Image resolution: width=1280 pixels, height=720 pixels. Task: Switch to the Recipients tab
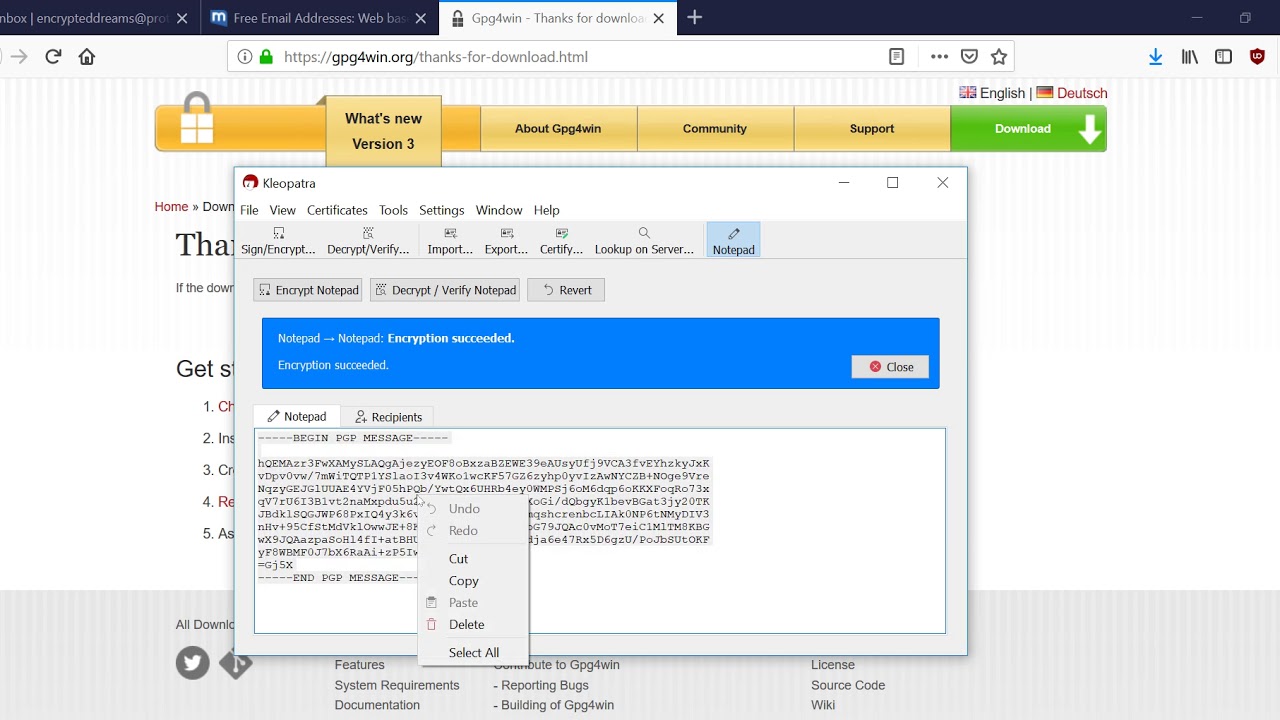[389, 417]
